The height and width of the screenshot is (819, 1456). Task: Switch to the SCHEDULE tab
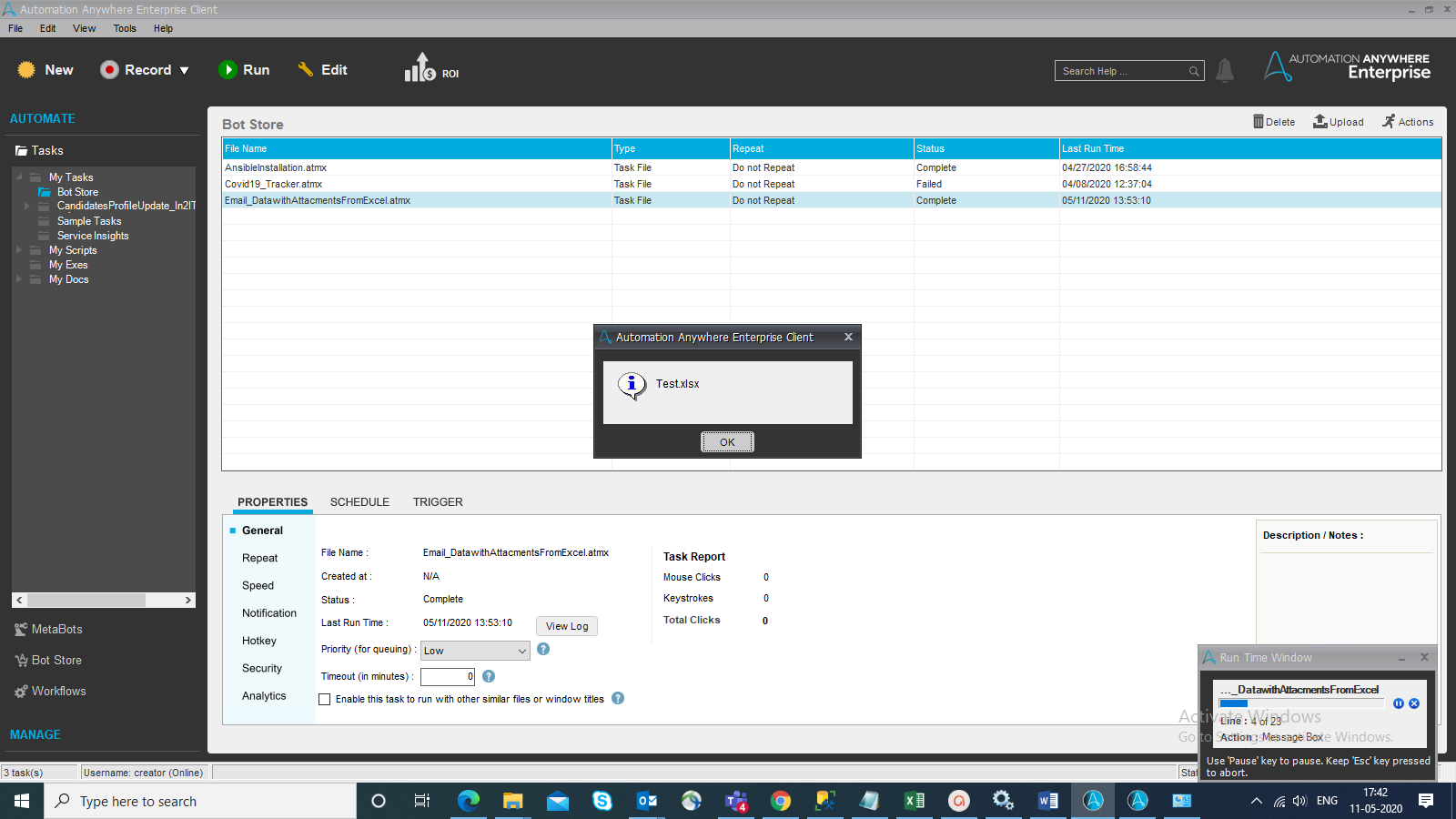tap(359, 502)
